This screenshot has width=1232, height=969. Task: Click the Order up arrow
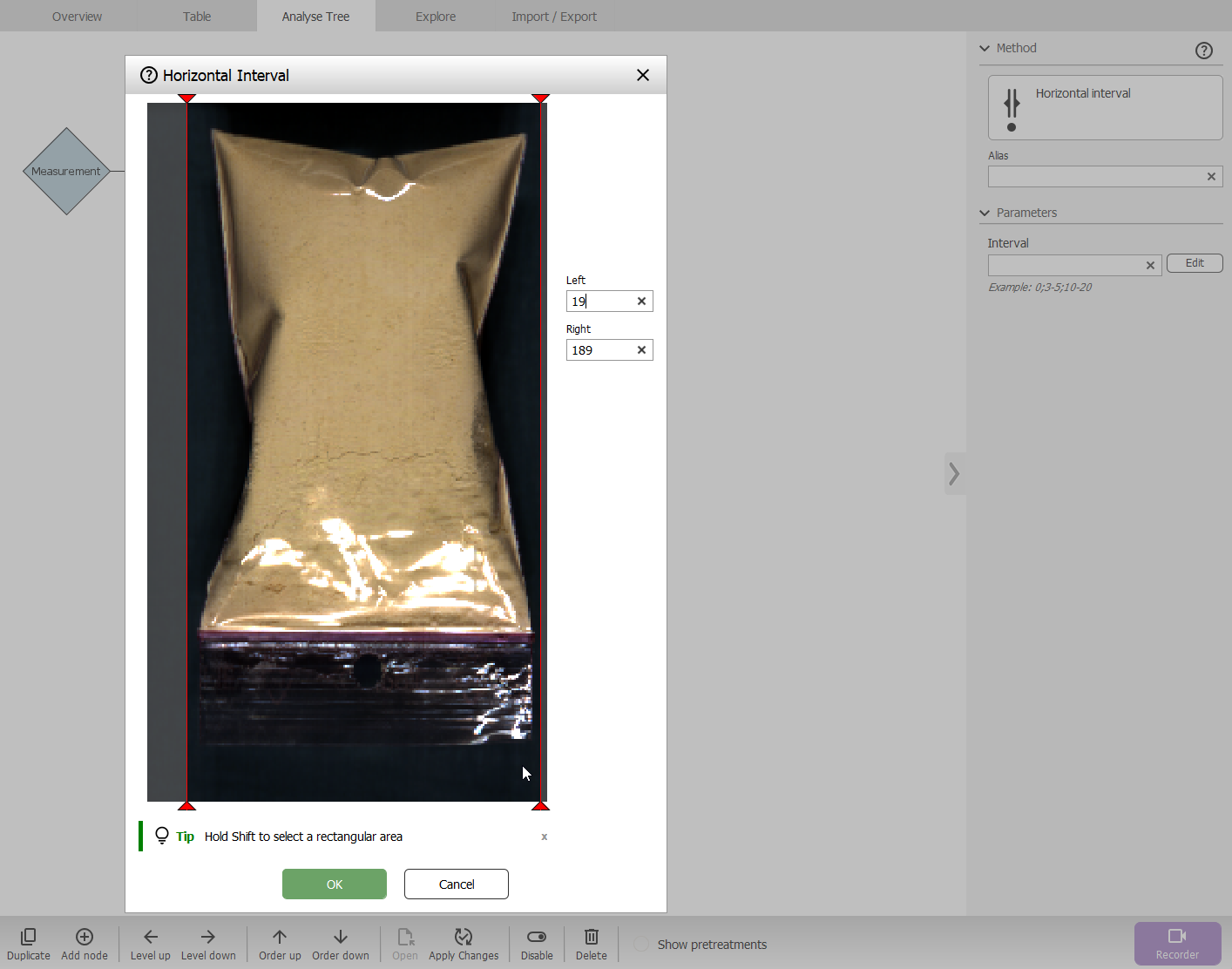280,937
